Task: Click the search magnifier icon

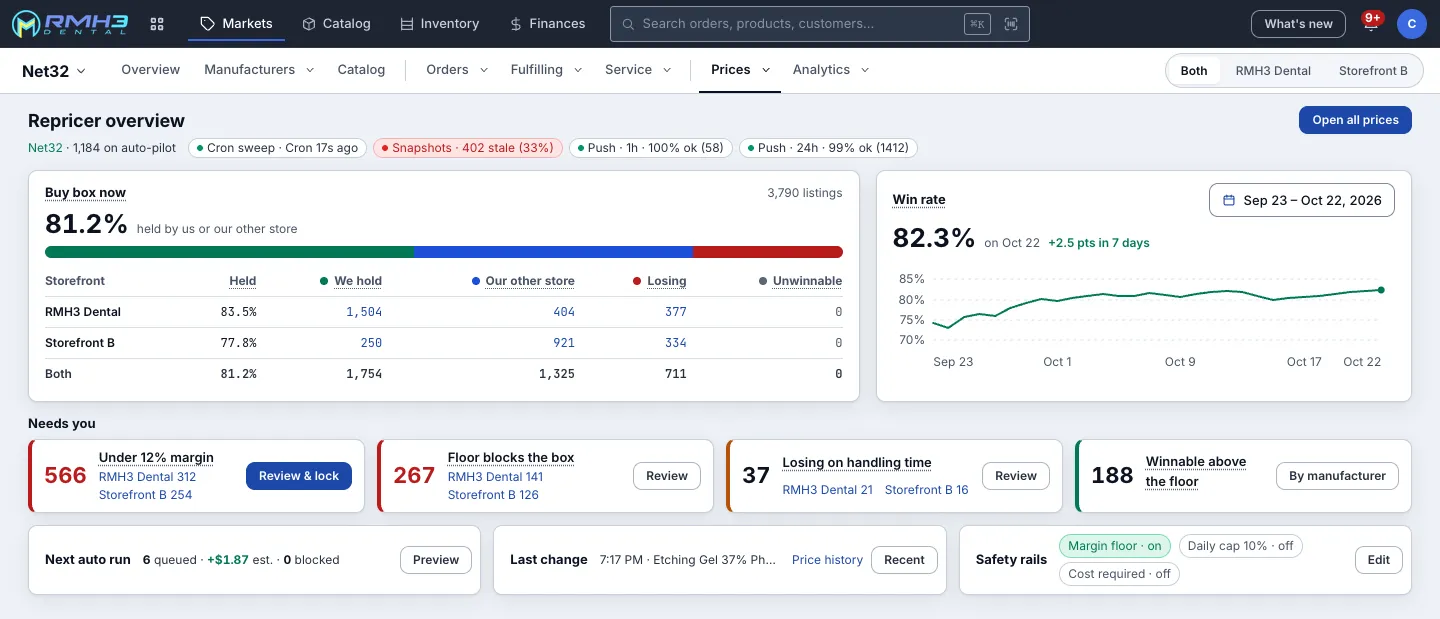Action: click(628, 24)
